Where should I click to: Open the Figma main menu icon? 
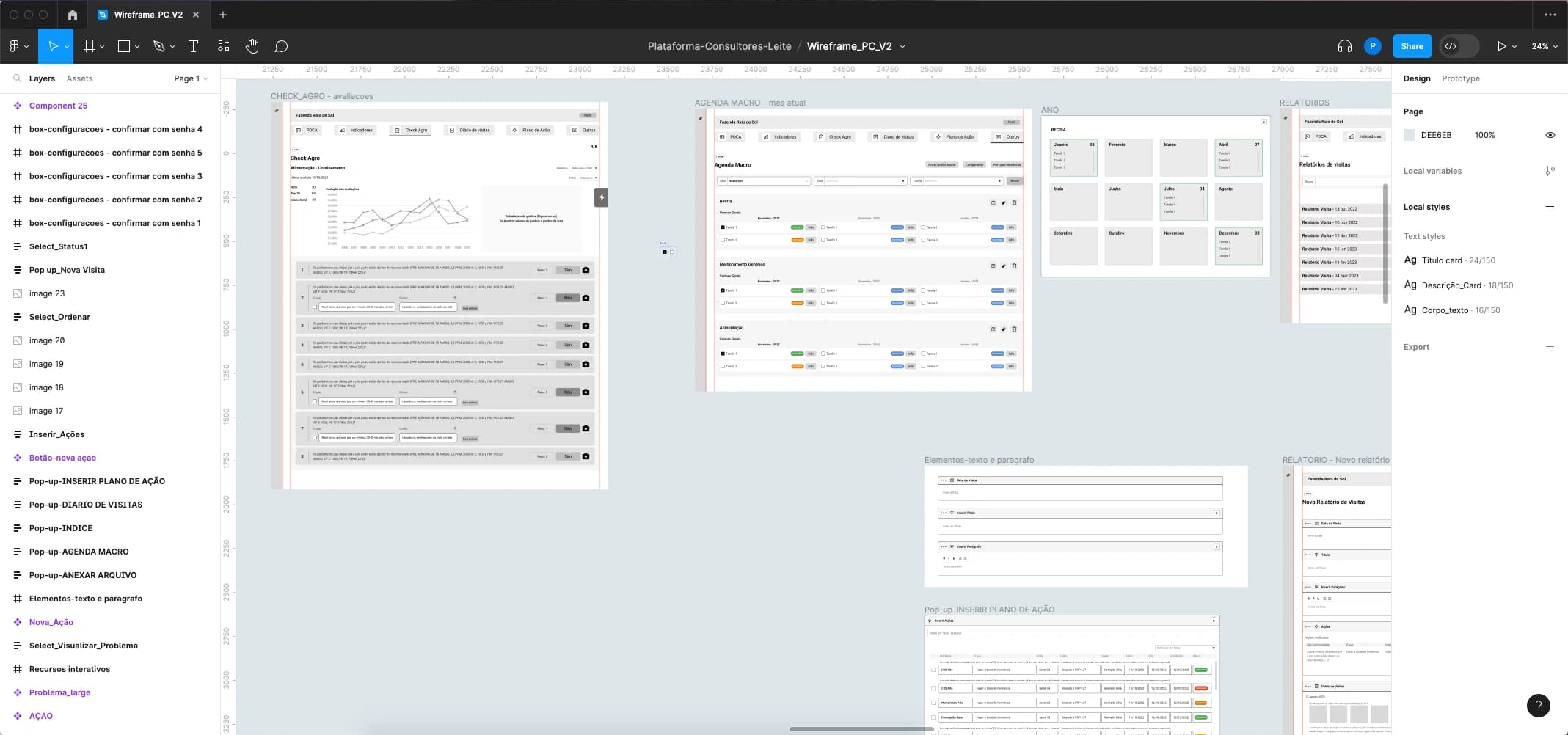pos(15,46)
